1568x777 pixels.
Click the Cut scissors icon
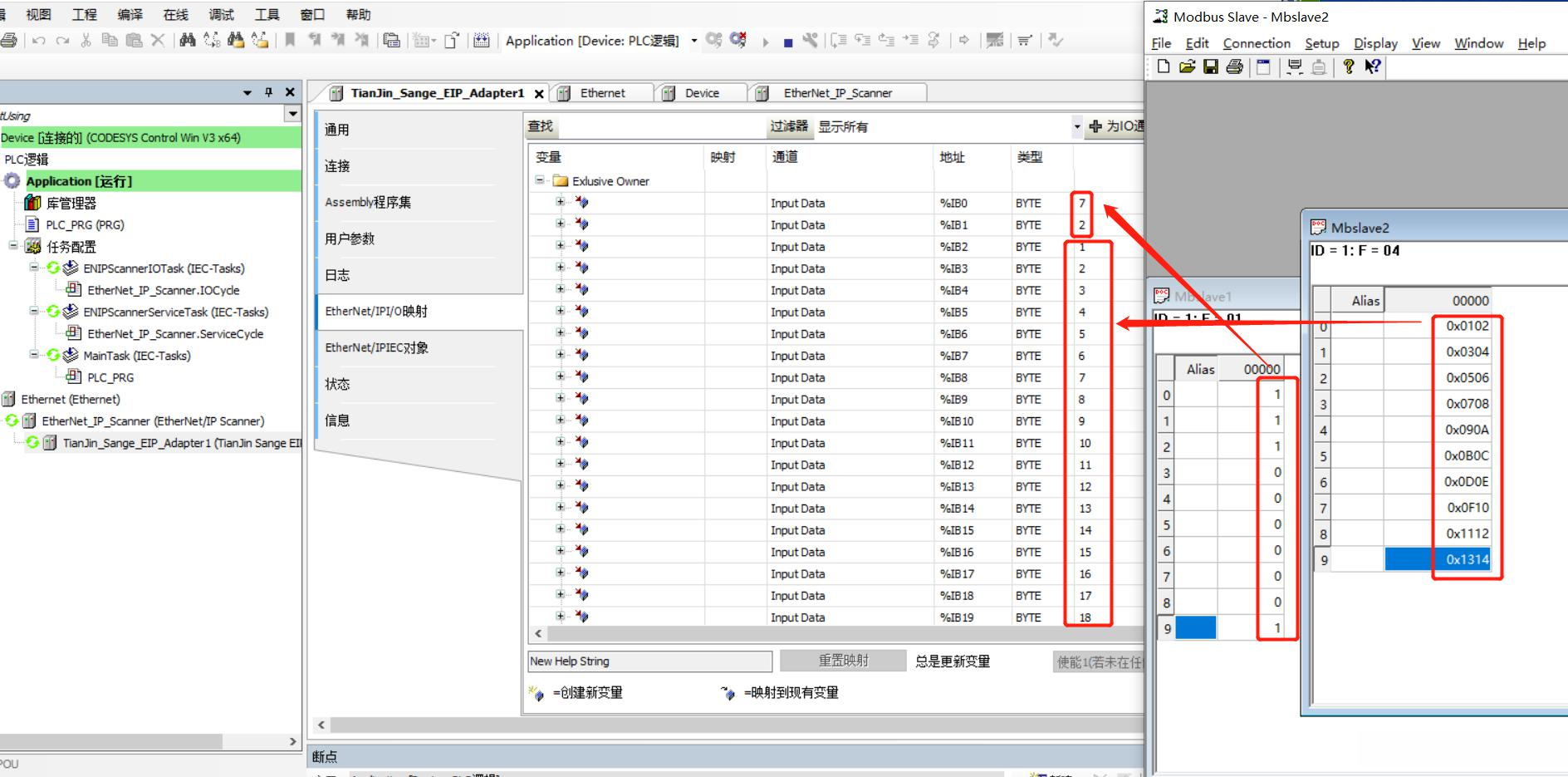(86, 41)
